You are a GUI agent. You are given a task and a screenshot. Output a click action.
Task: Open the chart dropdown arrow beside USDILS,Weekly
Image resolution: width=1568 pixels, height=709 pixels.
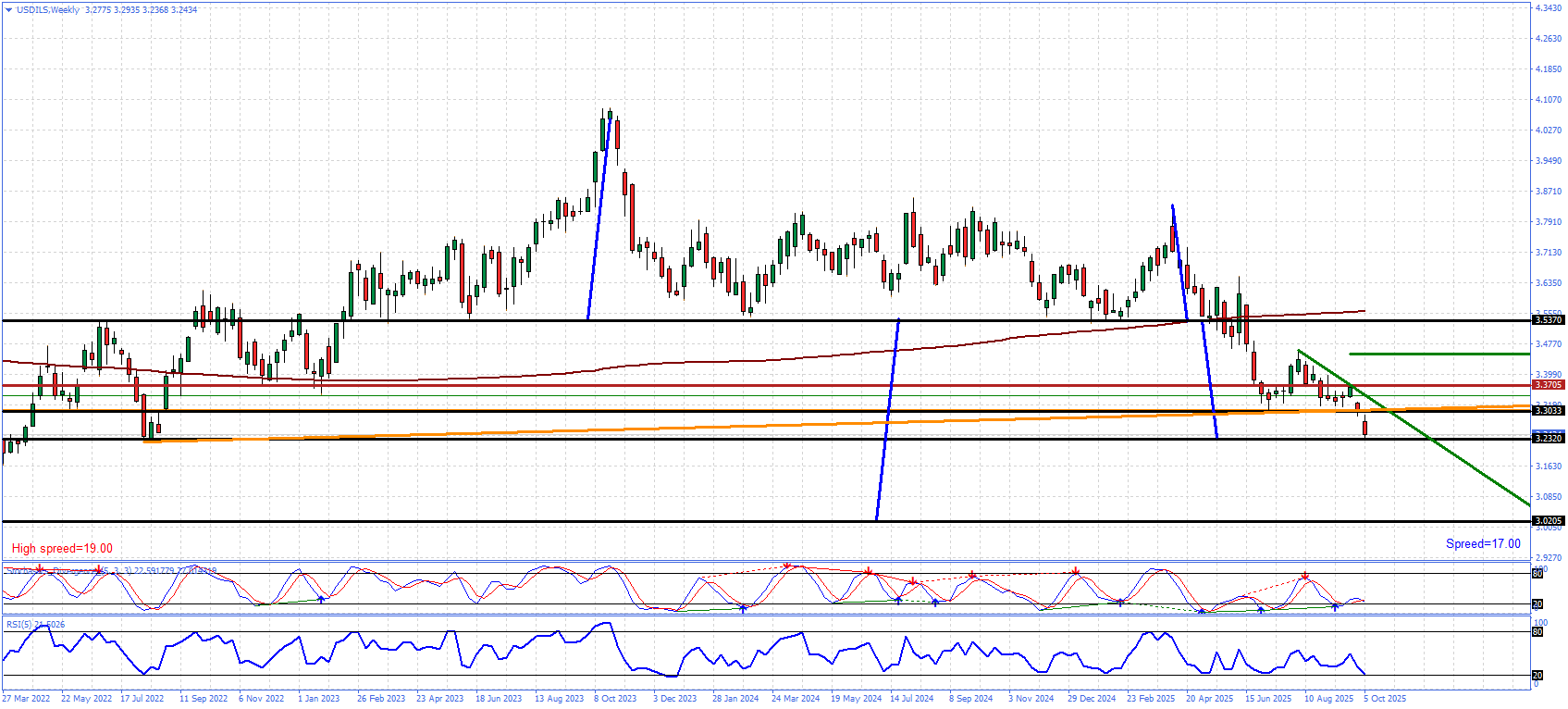coord(8,10)
